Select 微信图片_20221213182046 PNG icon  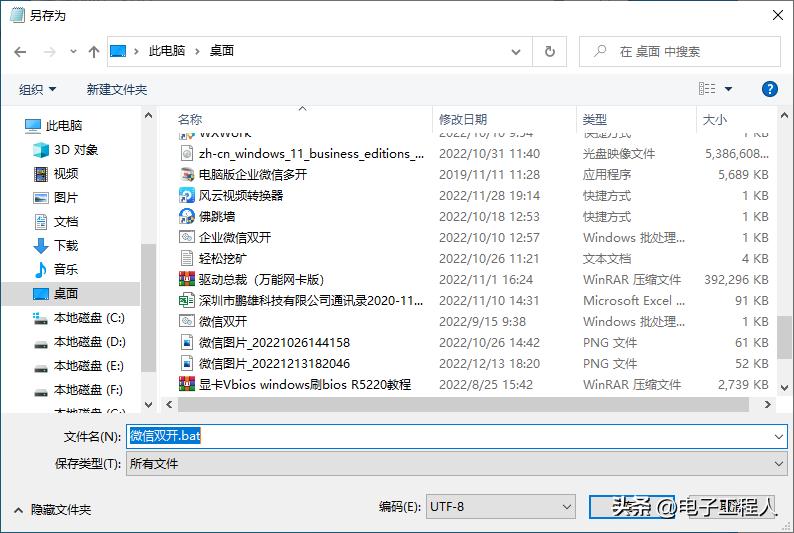tap(187, 363)
